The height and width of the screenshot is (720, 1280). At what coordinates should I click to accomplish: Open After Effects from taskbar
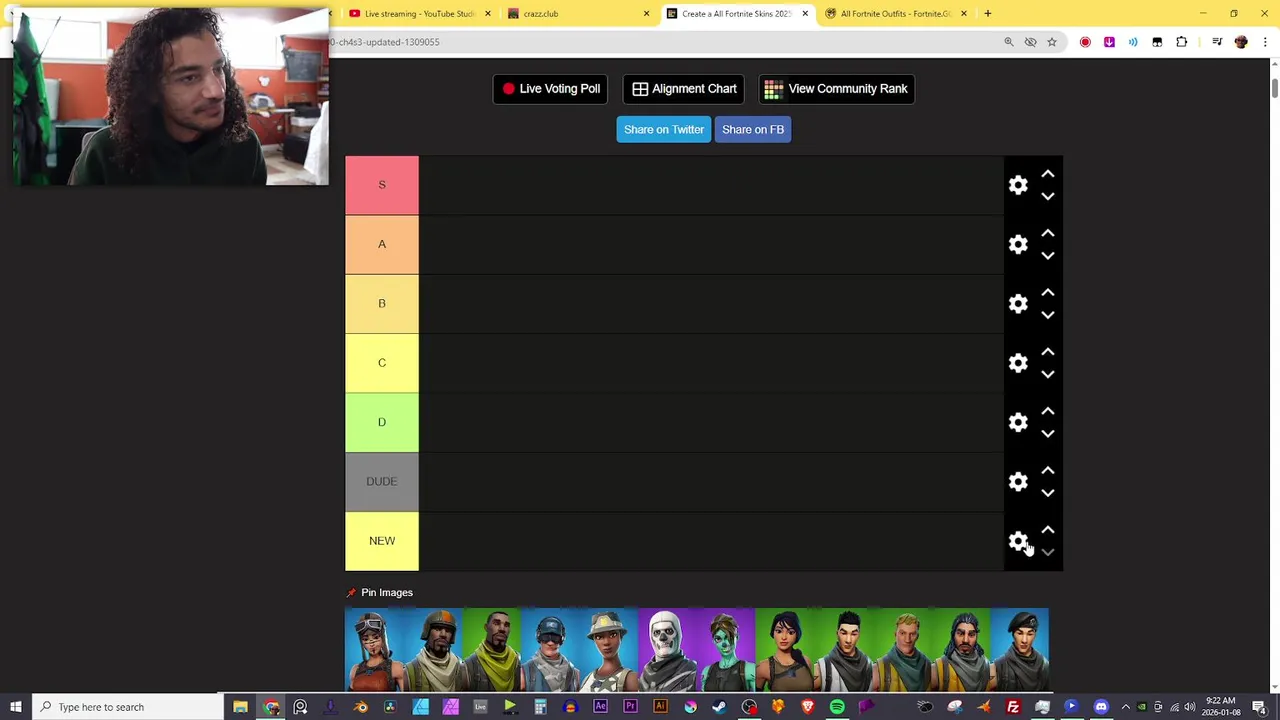pyautogui.click(x=600, y=707)
